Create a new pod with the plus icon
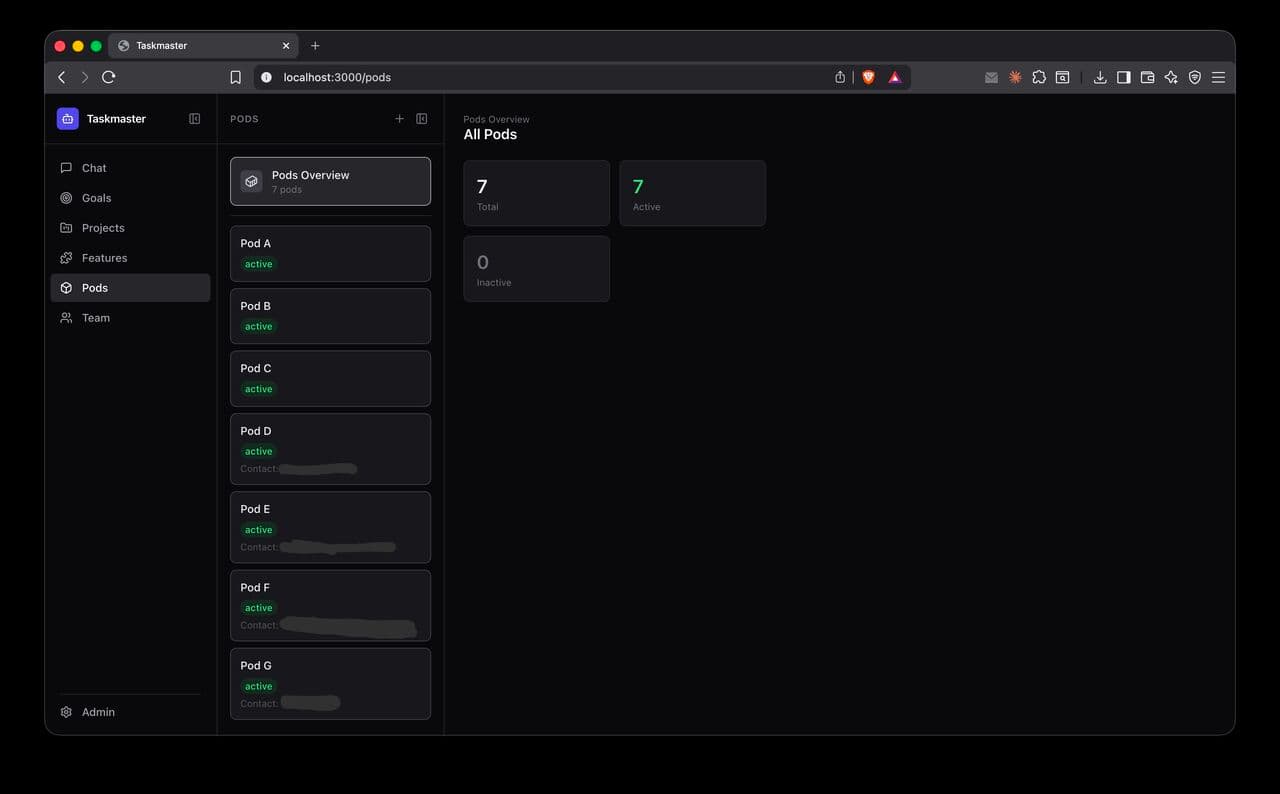 coord(399,118)
